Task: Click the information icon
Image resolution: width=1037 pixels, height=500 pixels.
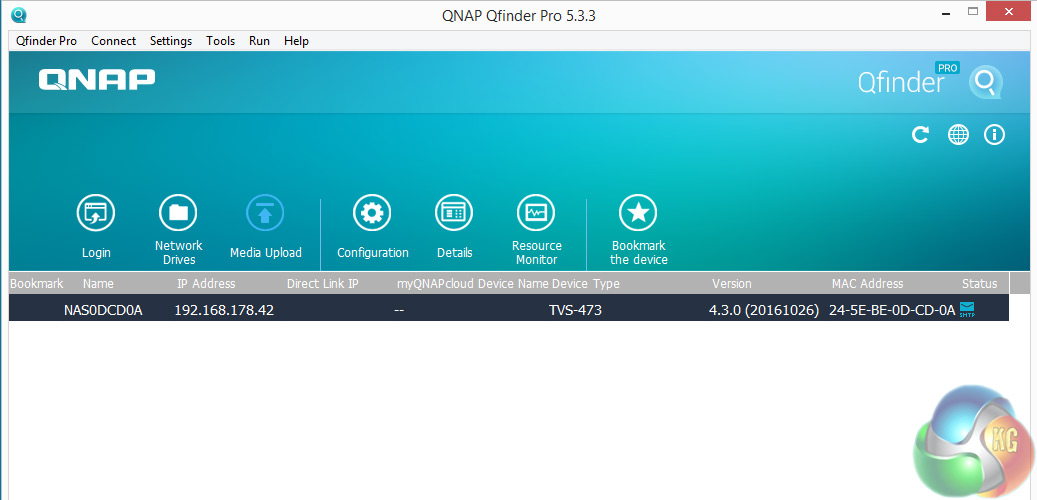Action: point(994,135)
